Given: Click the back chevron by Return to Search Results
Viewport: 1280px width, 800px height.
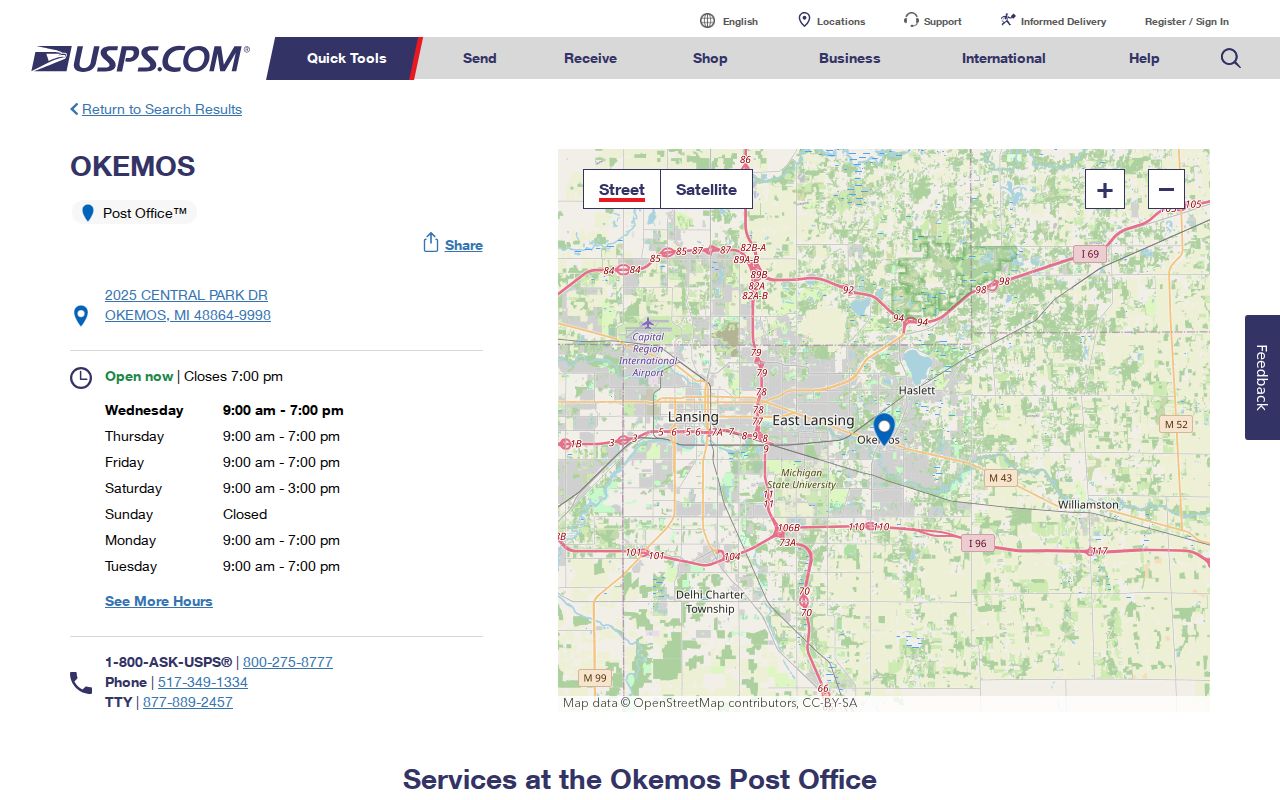Looking at the screenshot, I should (x=74, y=109).
